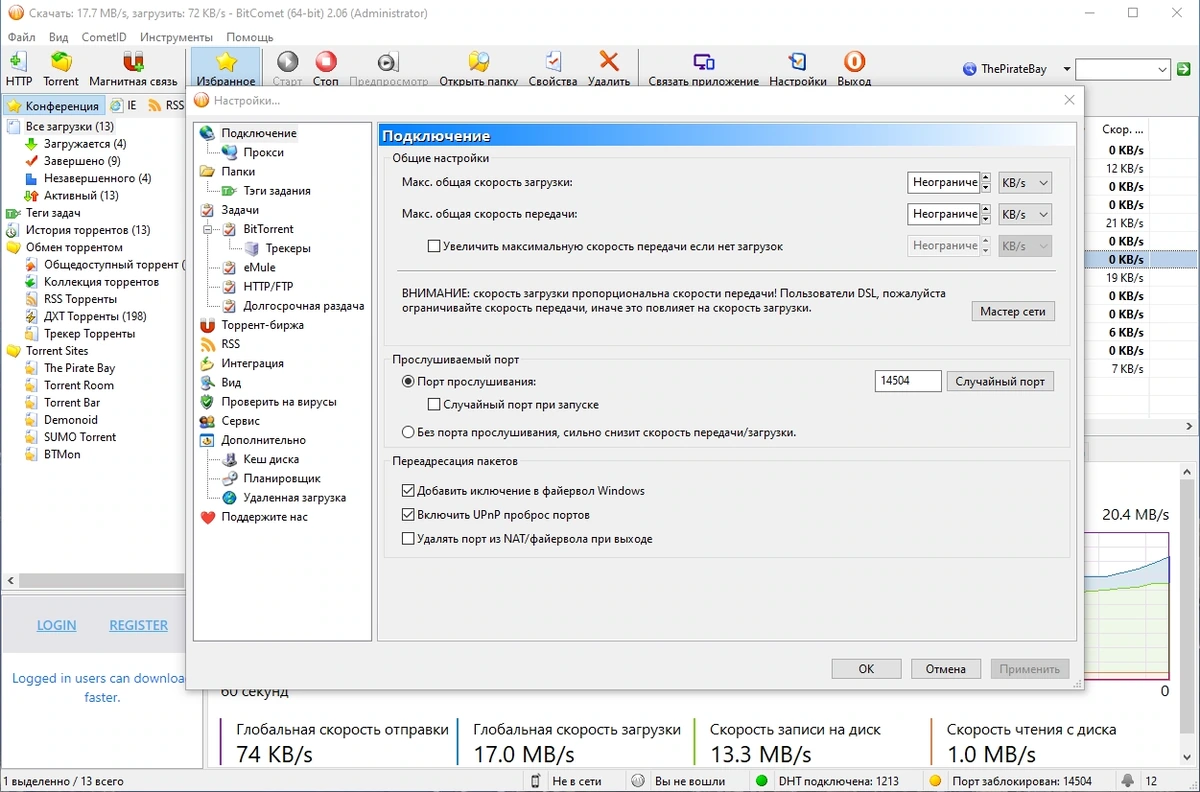The height and width of the screenshot is (792, 1200).
Task: Open Удаленная загрузка settings page
Action: 294,497
